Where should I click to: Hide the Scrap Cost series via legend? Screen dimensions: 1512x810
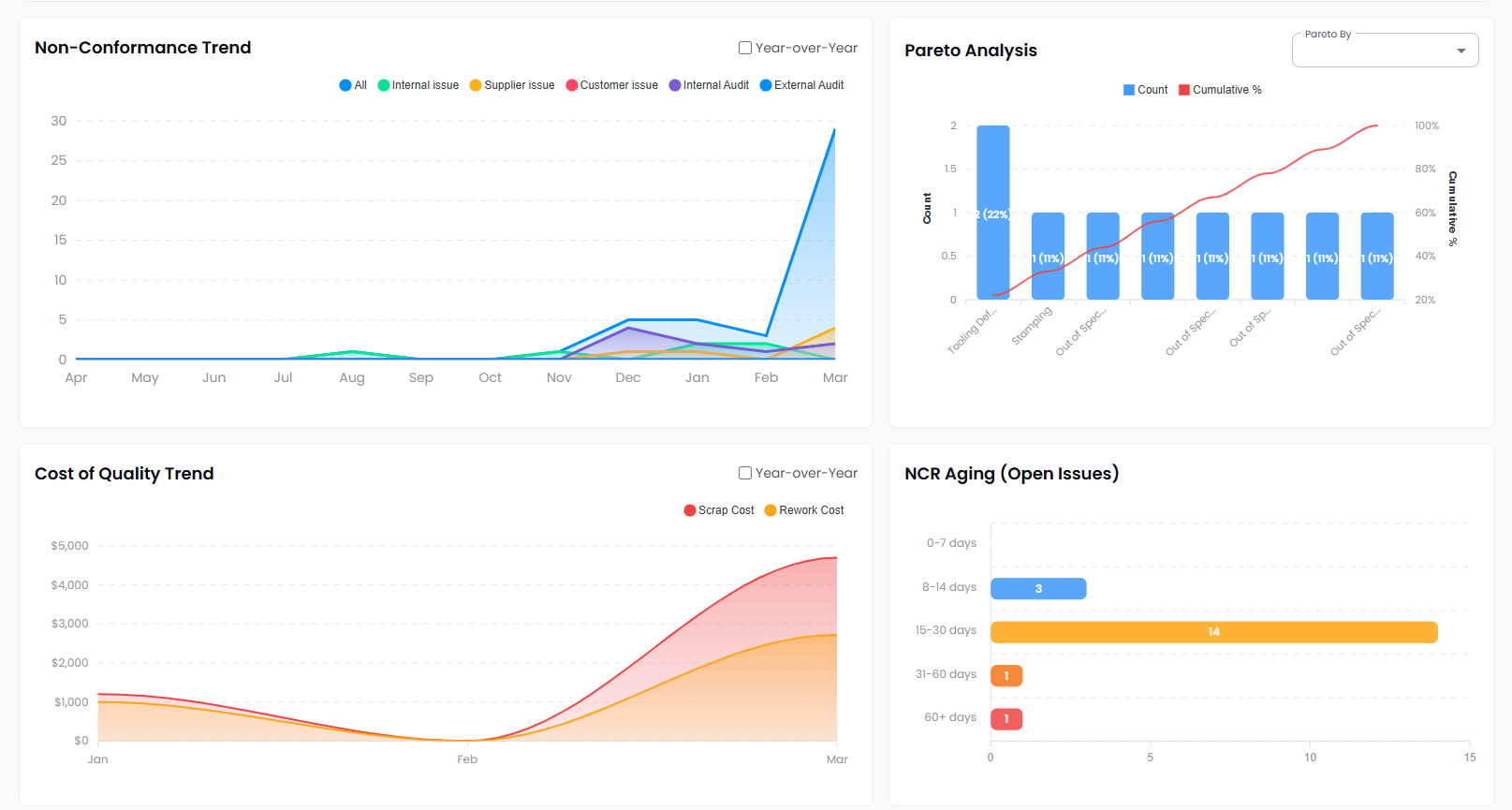coord(690,510)
